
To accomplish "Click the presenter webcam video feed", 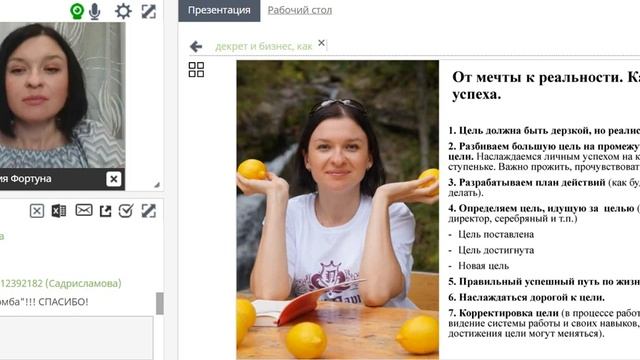I will click(62, 95).
